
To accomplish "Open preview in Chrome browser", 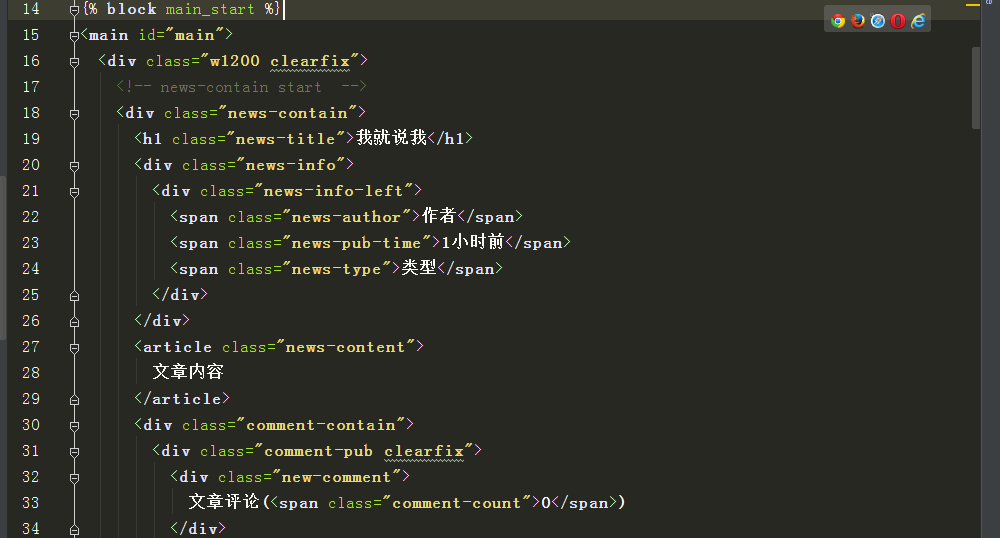I will (838, 21).
